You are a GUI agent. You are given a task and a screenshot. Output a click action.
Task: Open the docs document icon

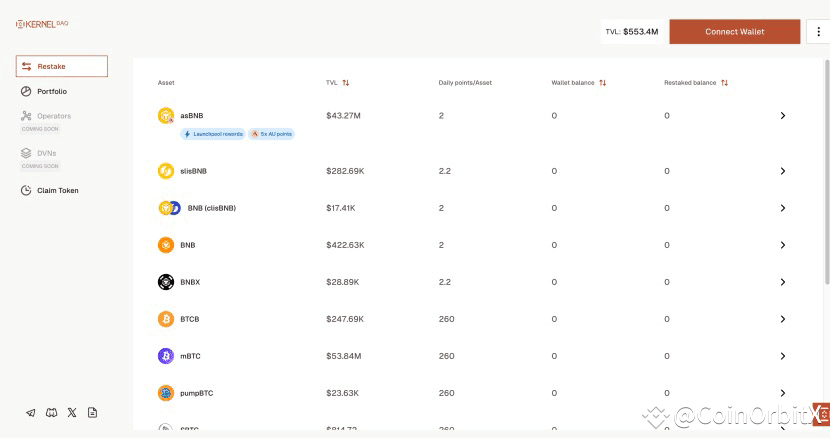pos(92,412)
